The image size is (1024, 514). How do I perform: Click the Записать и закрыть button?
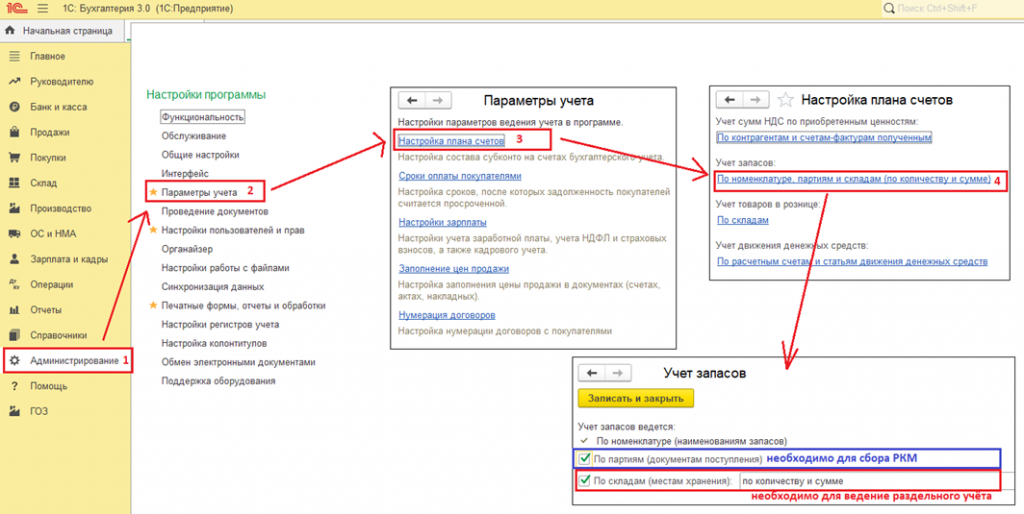[636, 398]
